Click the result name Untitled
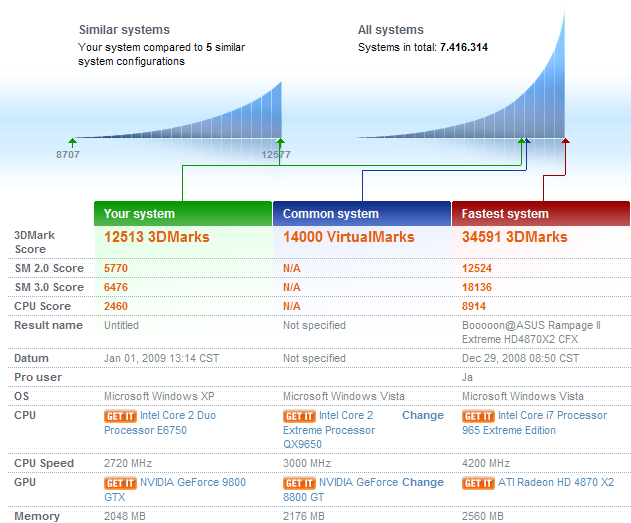 [x=121, y=325]
